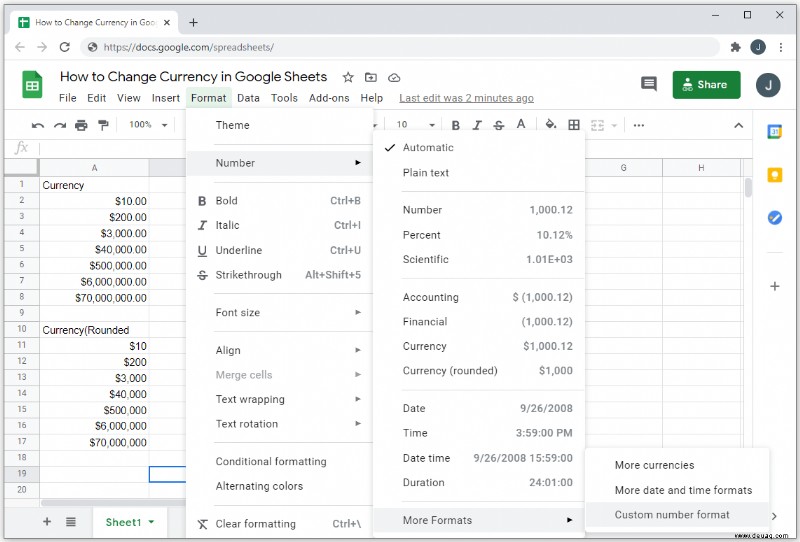Open the Sheet1 tab dropdown arrow
Image resolution: width=800 pixels, height=542 pixels.
(151, 522)
